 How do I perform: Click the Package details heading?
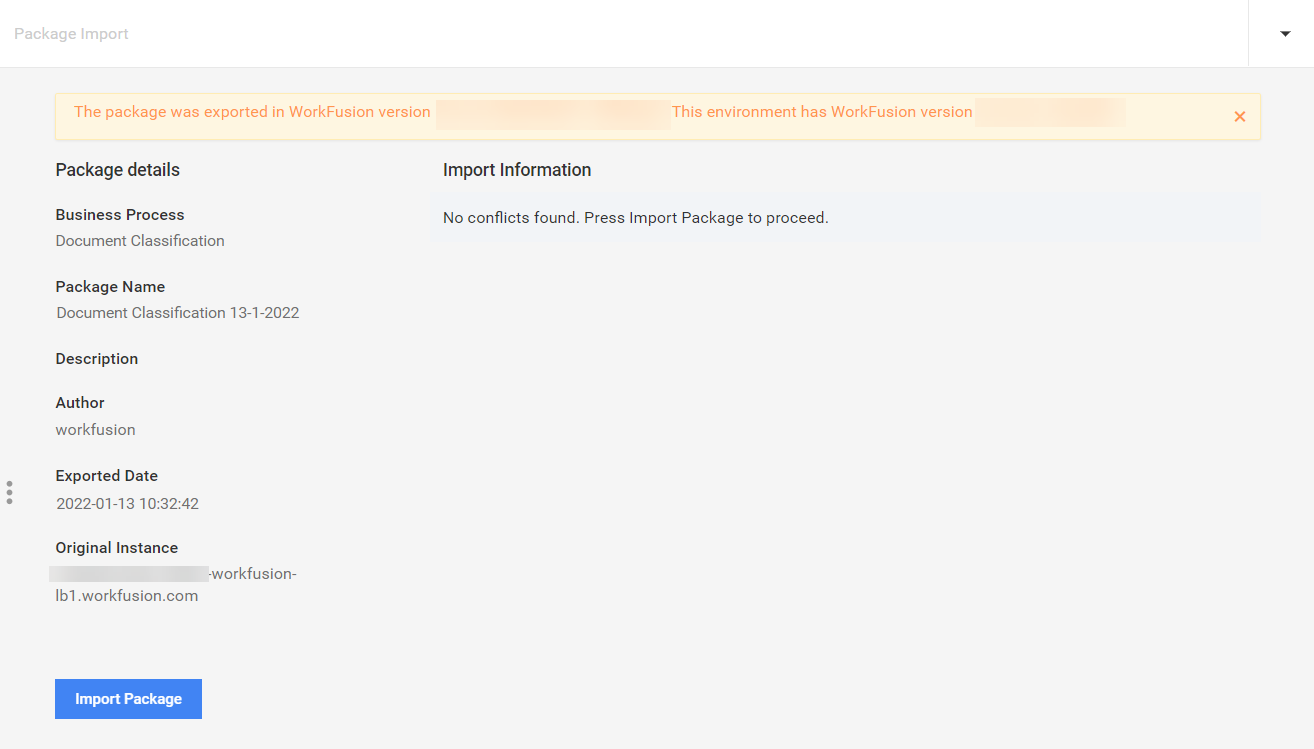point(118,170)
